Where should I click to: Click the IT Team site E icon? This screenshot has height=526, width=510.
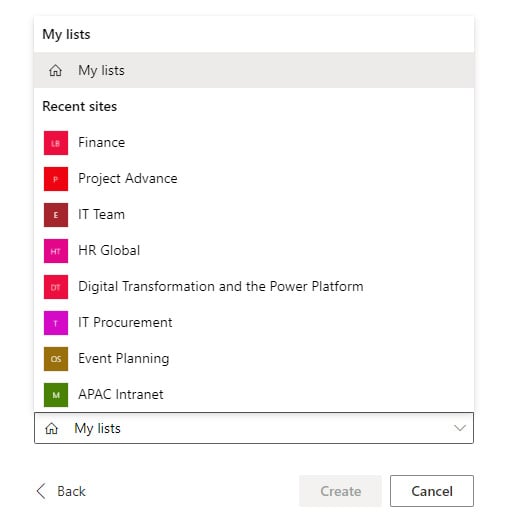56,215
